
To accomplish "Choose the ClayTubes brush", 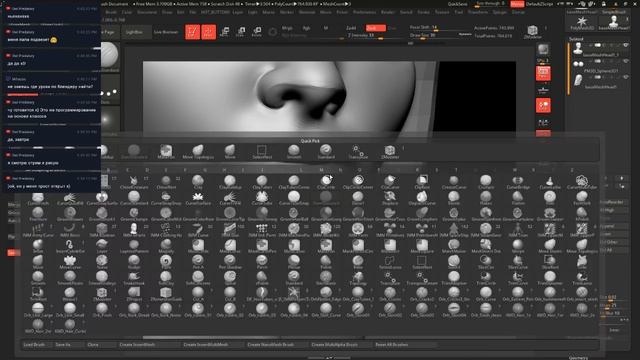I will pyautogui.click(x=262, y=182).
